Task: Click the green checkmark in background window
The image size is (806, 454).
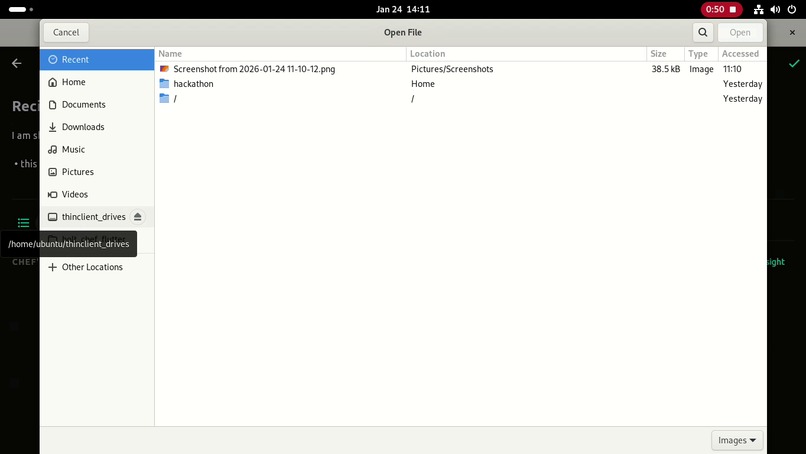Action: coord(794,63)
